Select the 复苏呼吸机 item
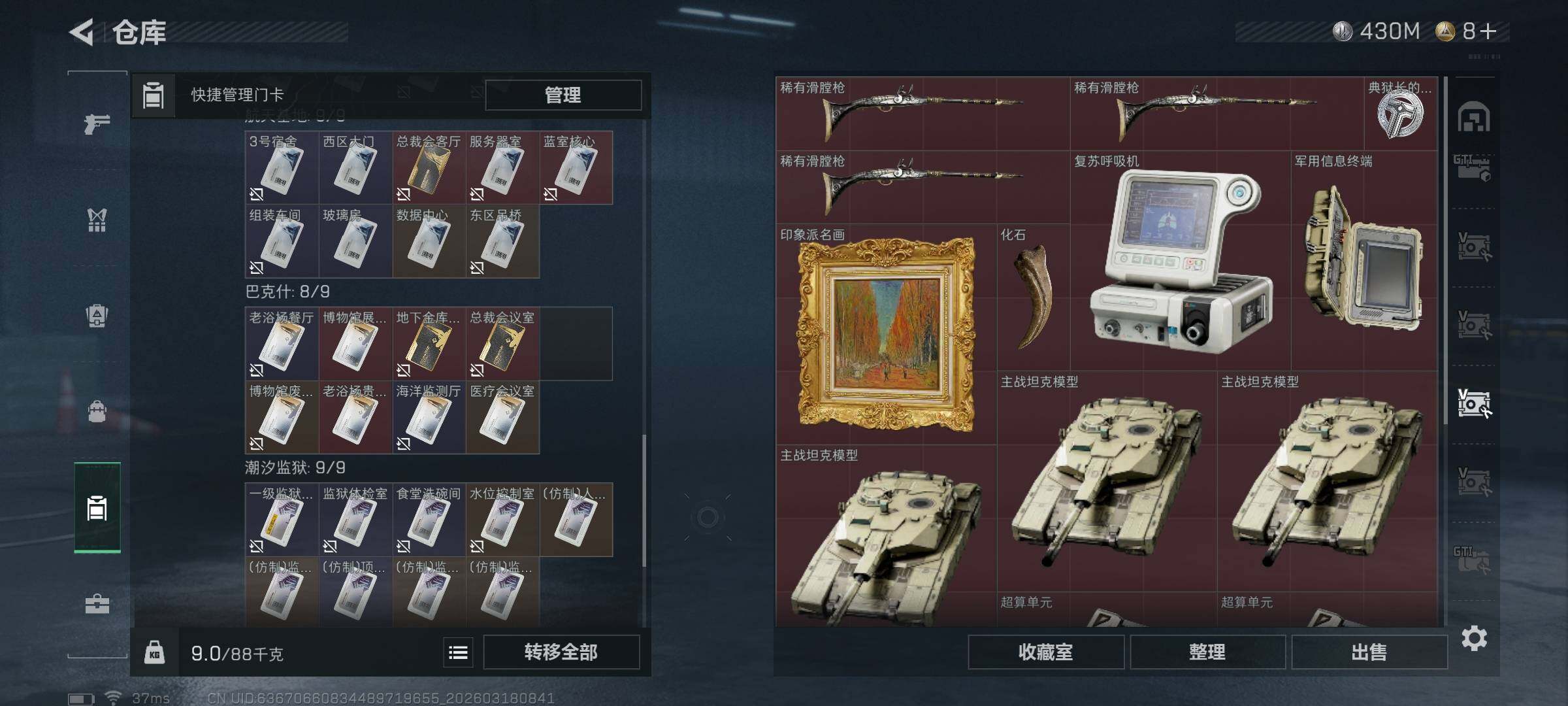Viewport: 1568px width, 706px height. click(x=1181, y=261)
